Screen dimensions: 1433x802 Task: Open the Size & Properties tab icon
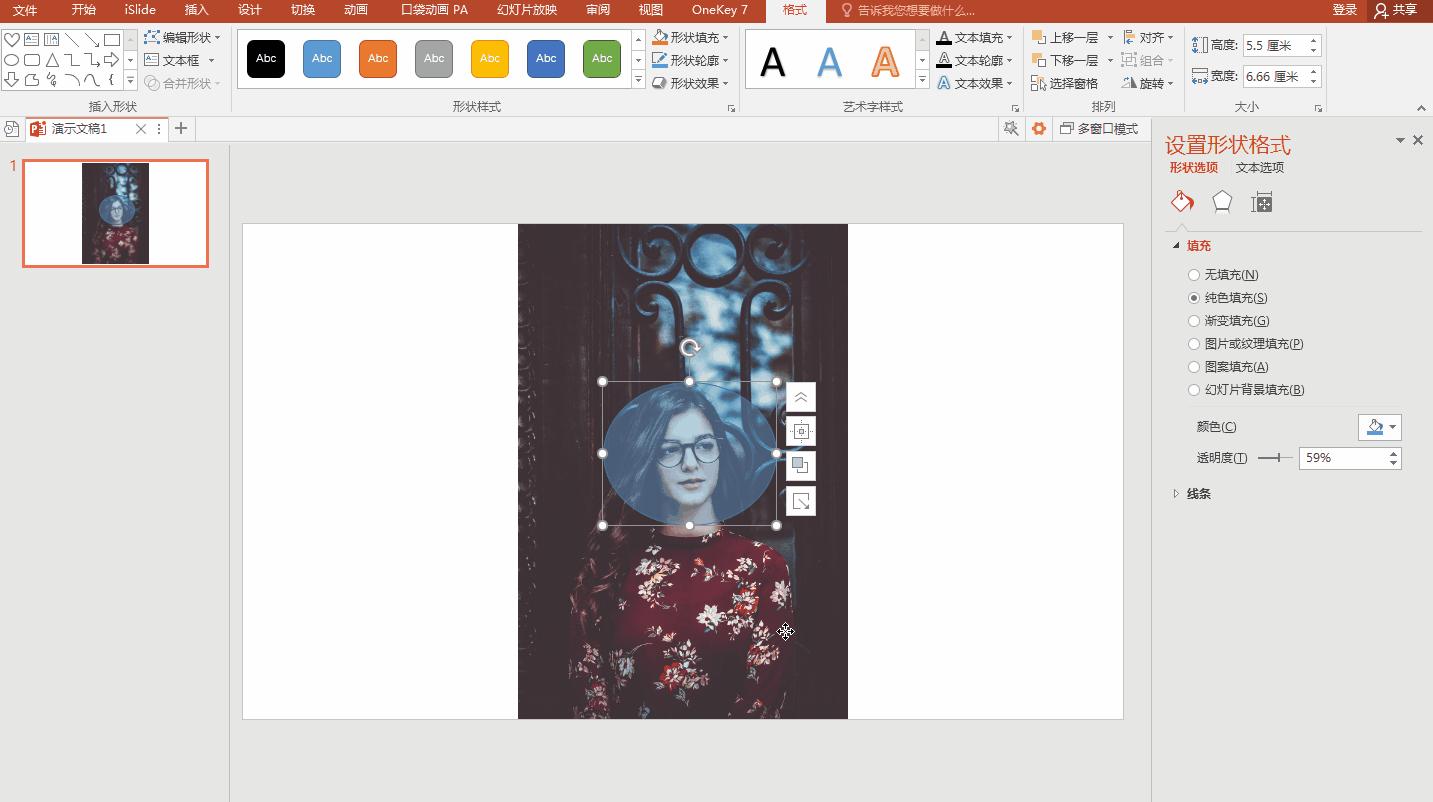(x=1262, y=202)
